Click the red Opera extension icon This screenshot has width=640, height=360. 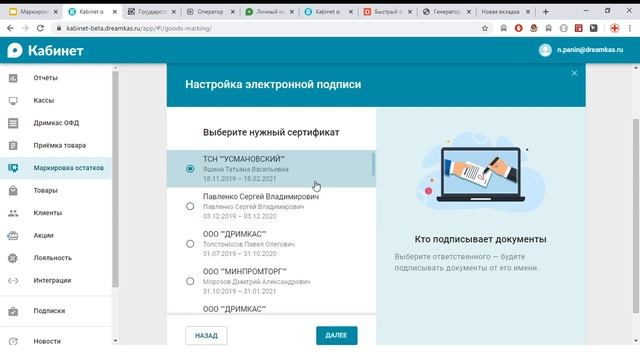click(x=518, y=28)
